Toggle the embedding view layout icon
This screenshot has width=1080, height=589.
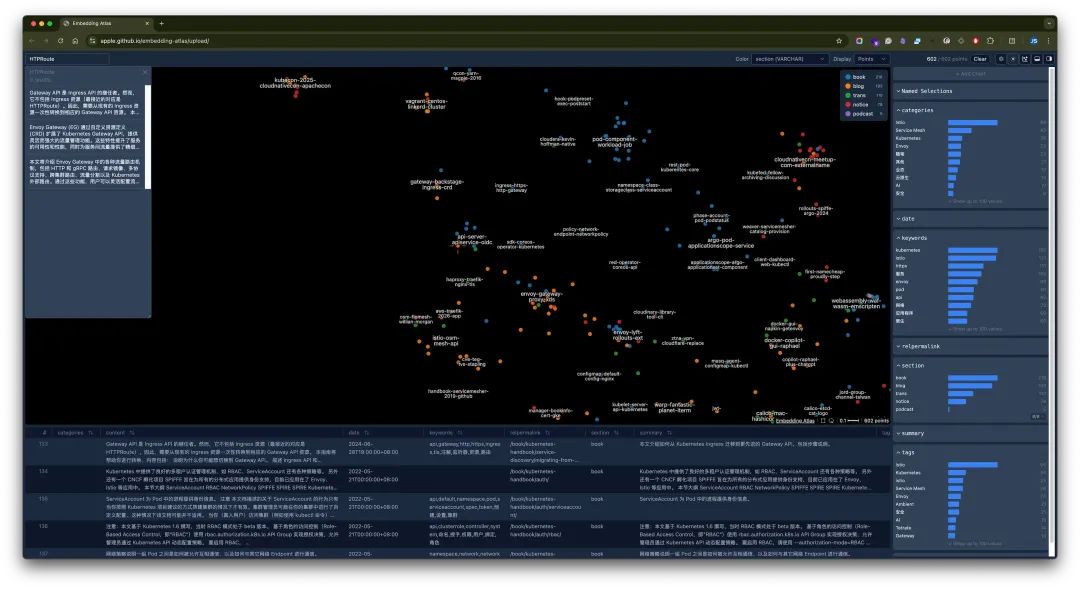(x=1025, y=59)
